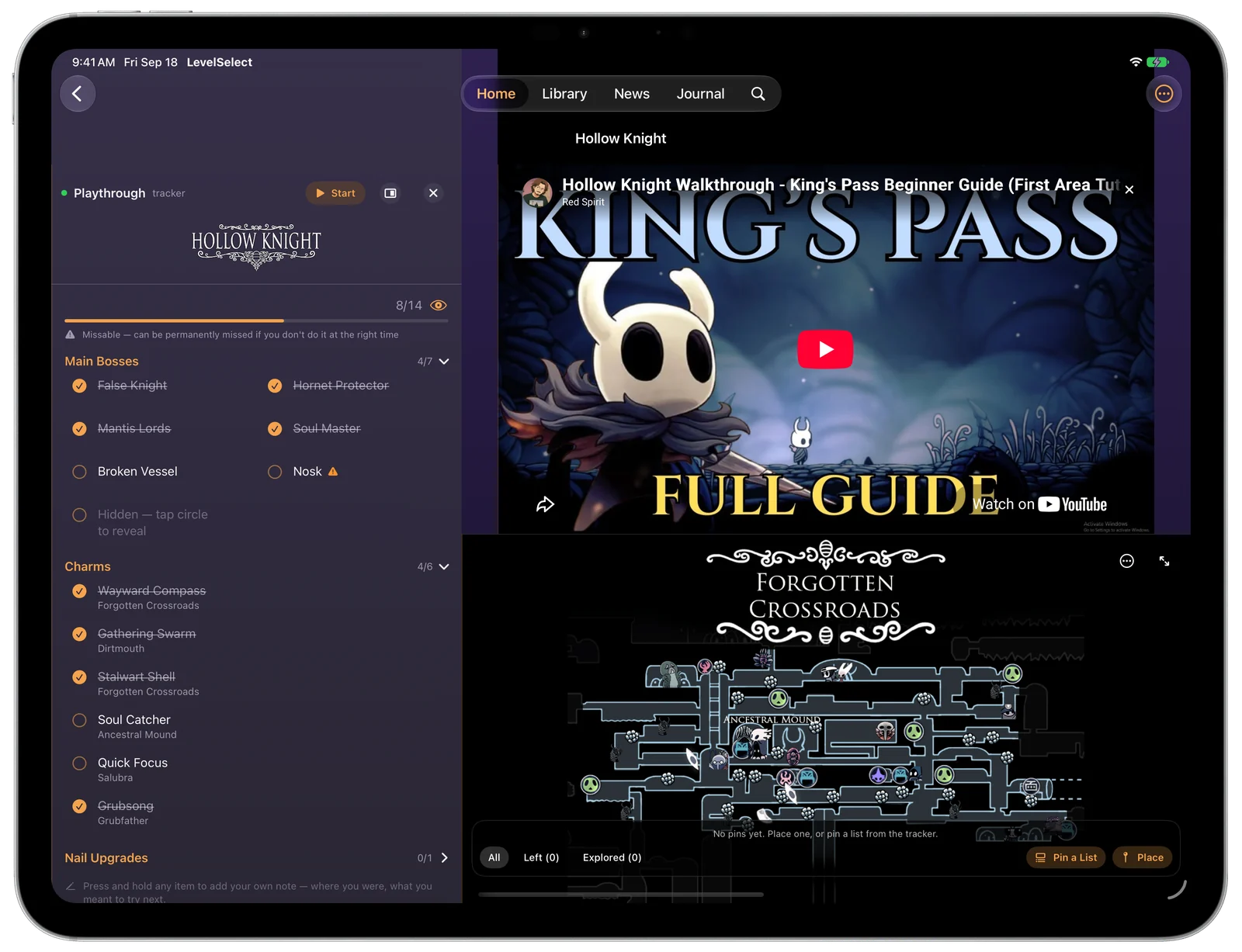Start the playthrough with Start button
Screen dimensions: 1242x952
[x=335, y=193]
